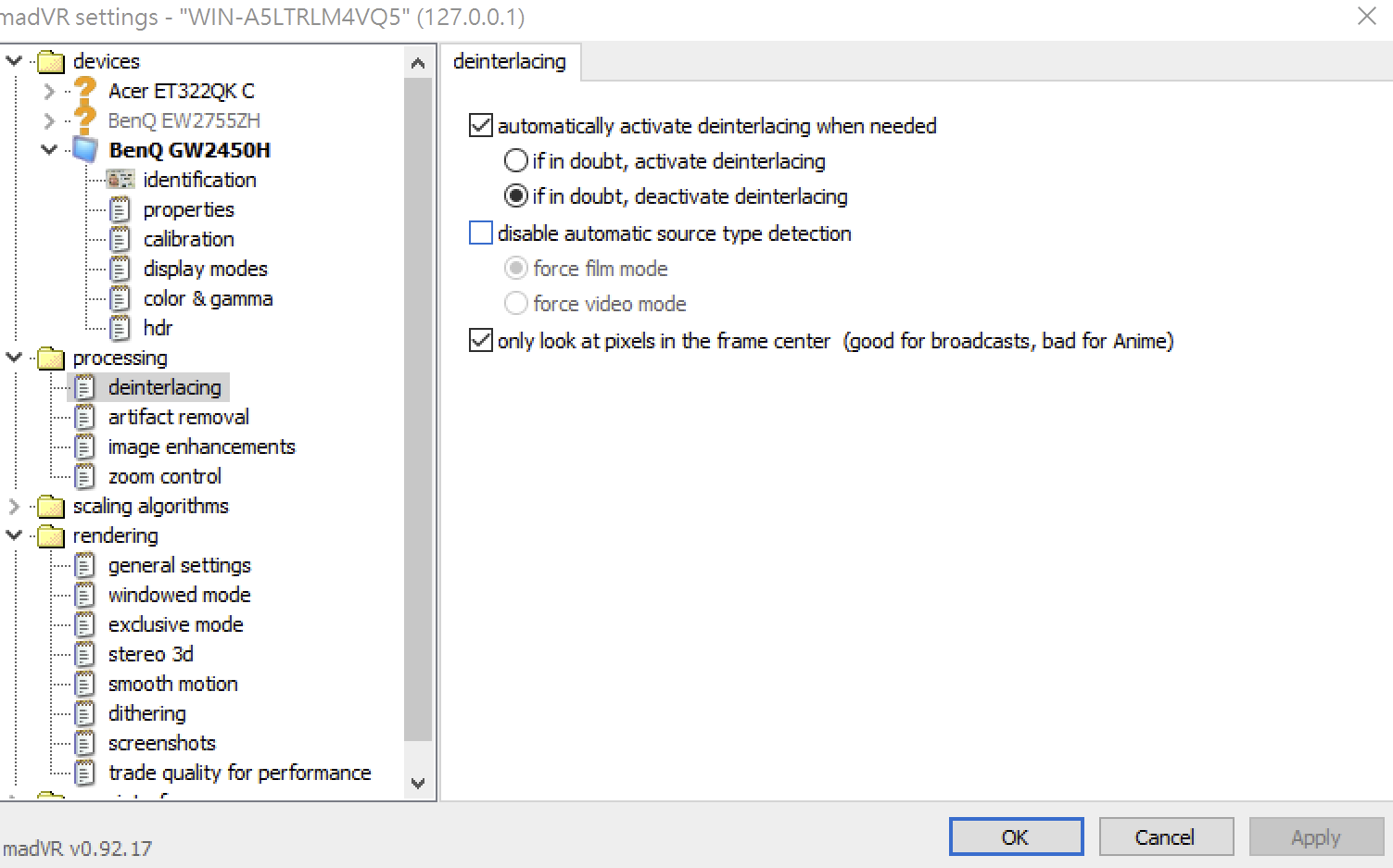Viewport: 1393px width, 868px height.
Task: Click the rendering folder icon
Action: pyautogui.click(x=51, y=536)
